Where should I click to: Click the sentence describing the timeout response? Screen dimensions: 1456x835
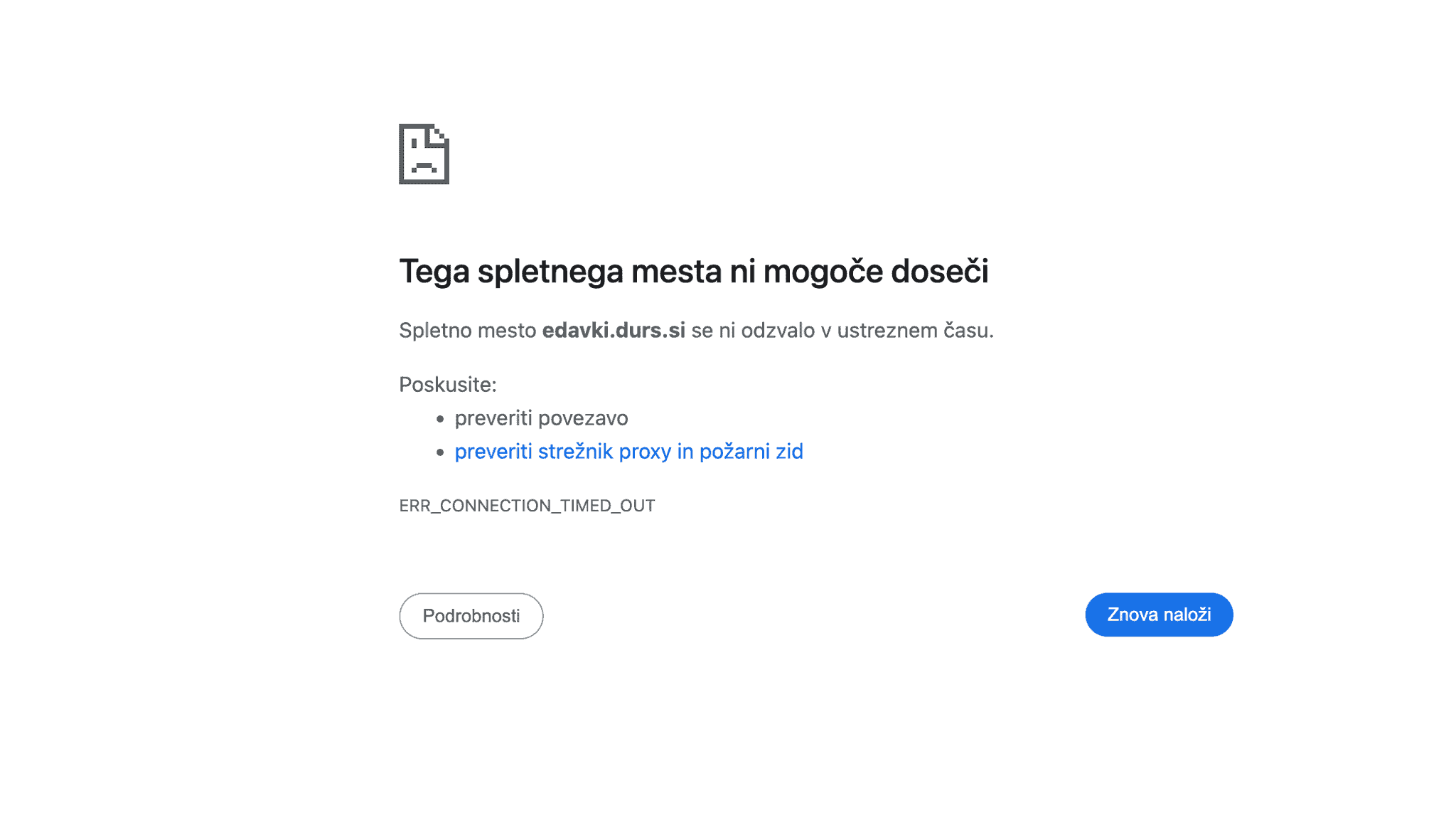[695, 330]
